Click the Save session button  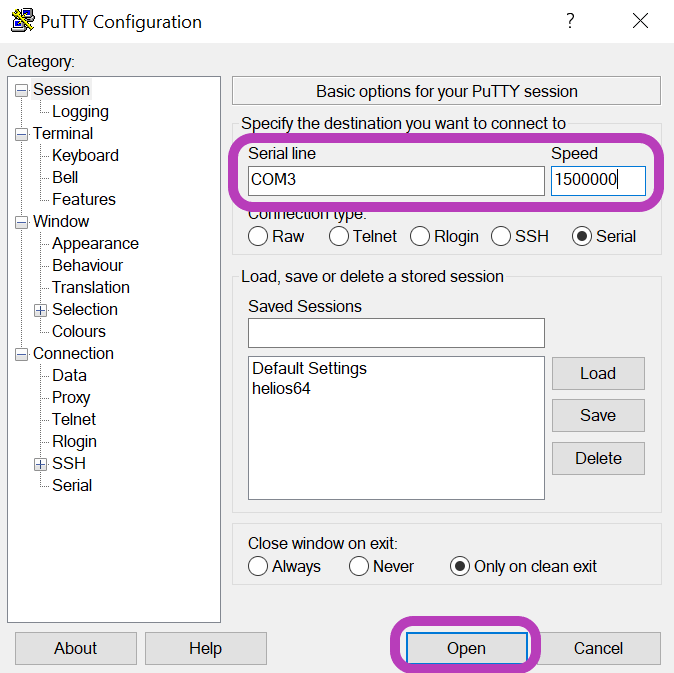598,415
